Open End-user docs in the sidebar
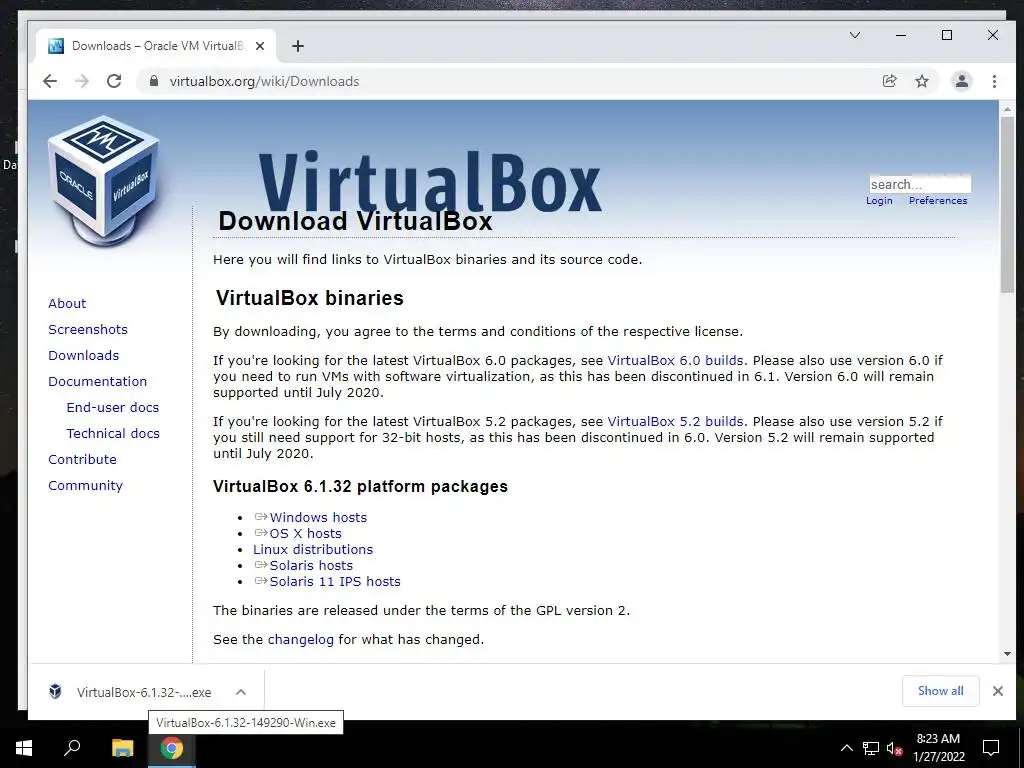 tap(113, 408)
